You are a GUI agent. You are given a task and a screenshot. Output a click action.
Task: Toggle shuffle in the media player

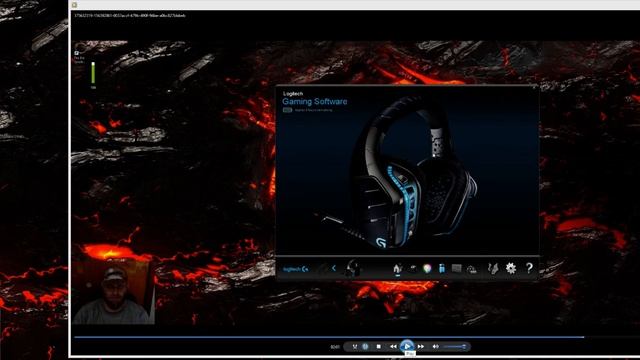354,347
